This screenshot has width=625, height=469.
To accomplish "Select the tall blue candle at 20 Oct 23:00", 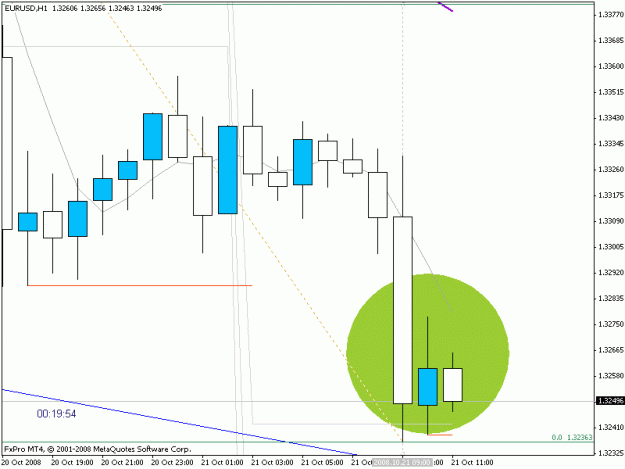I will tap(153, 137).
